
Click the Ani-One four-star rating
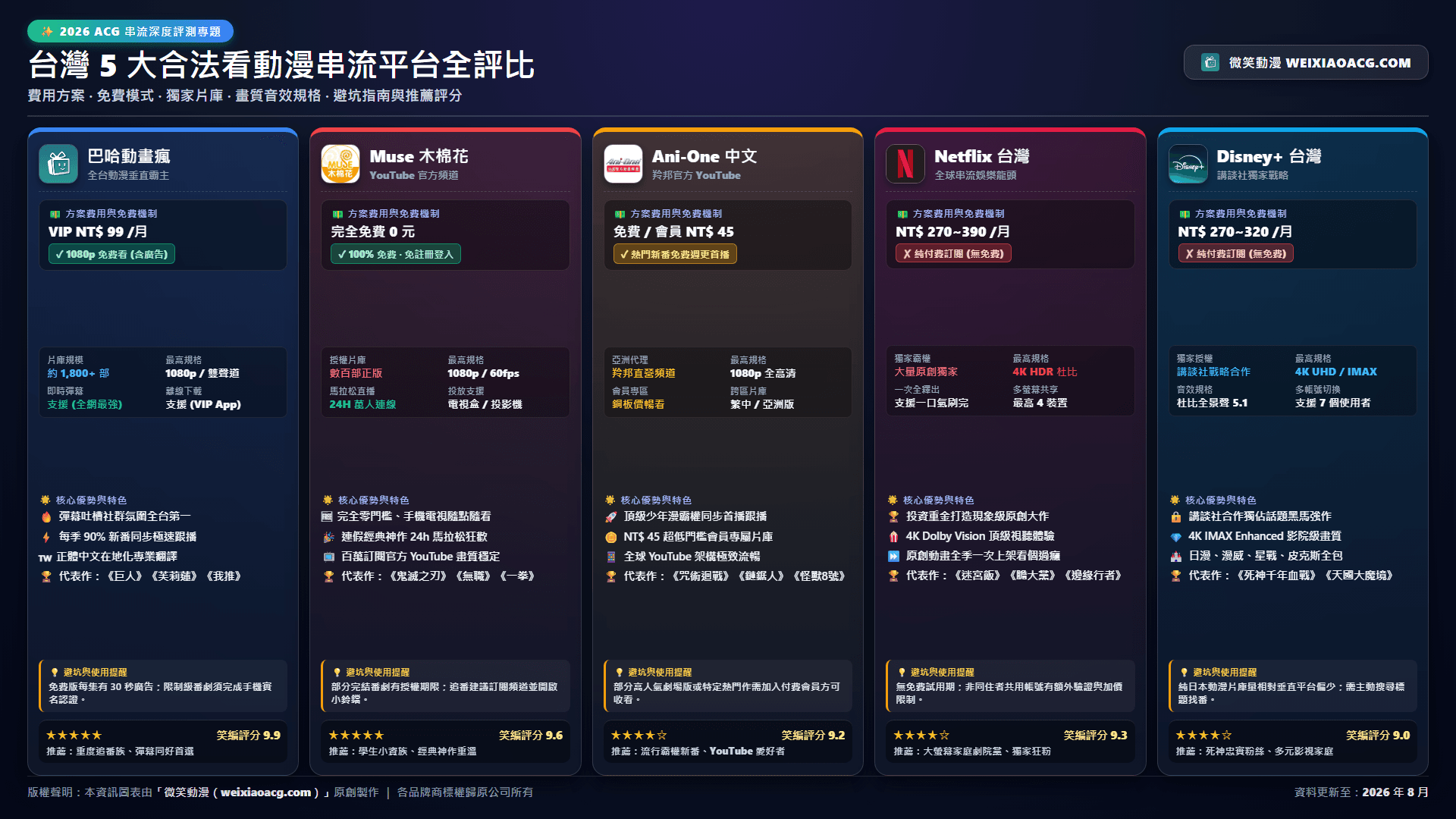[639, 735]
